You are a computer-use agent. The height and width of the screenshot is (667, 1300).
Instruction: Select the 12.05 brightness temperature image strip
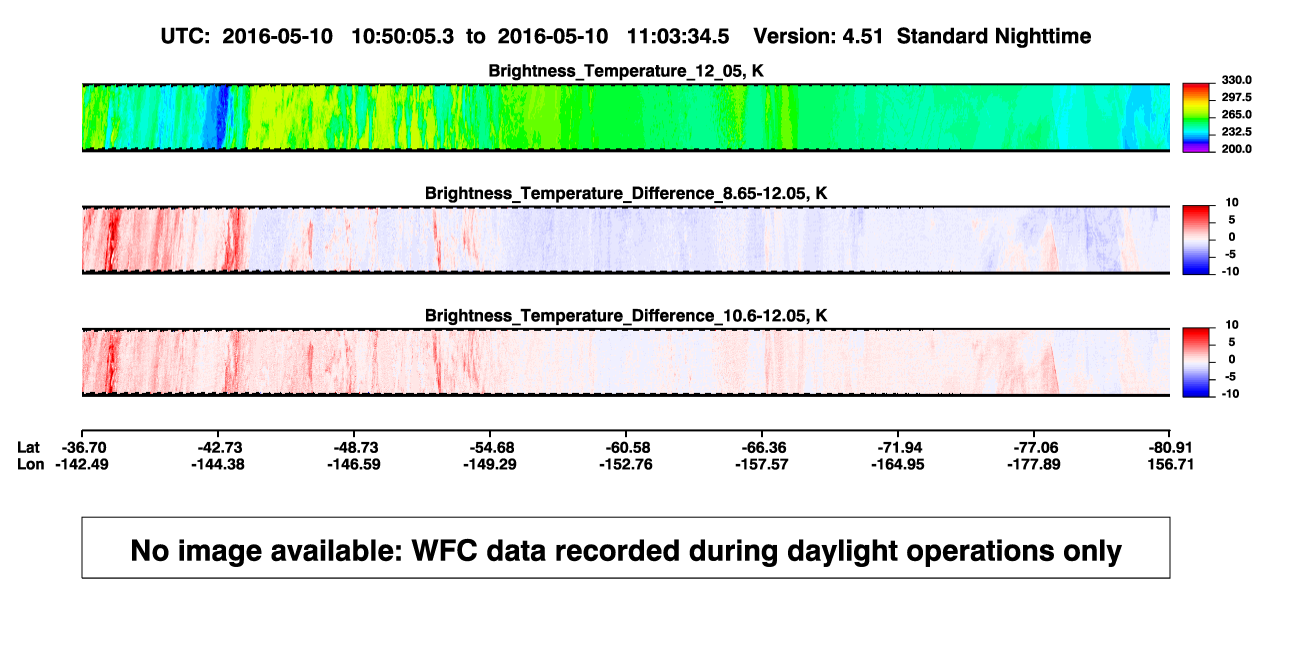(626, 118)
